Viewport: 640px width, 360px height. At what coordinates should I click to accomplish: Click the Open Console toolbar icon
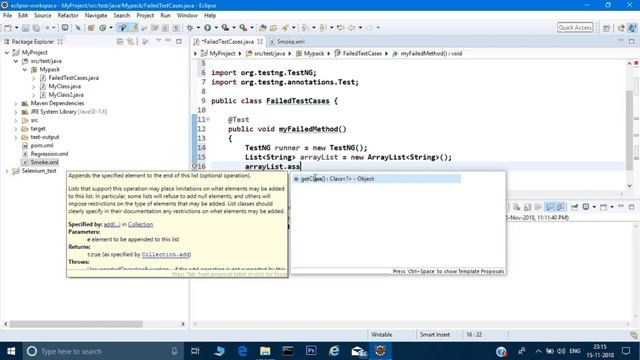tap(65, 28)
